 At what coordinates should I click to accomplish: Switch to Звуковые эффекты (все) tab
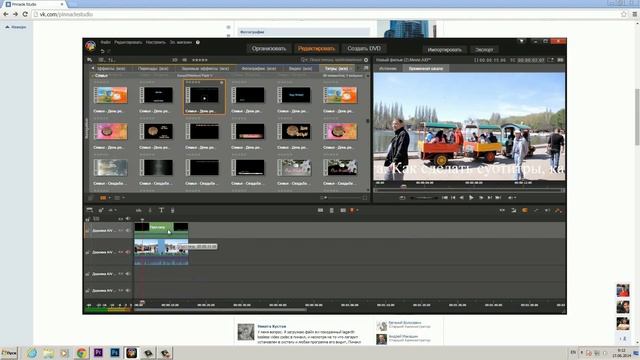(205, 69)
